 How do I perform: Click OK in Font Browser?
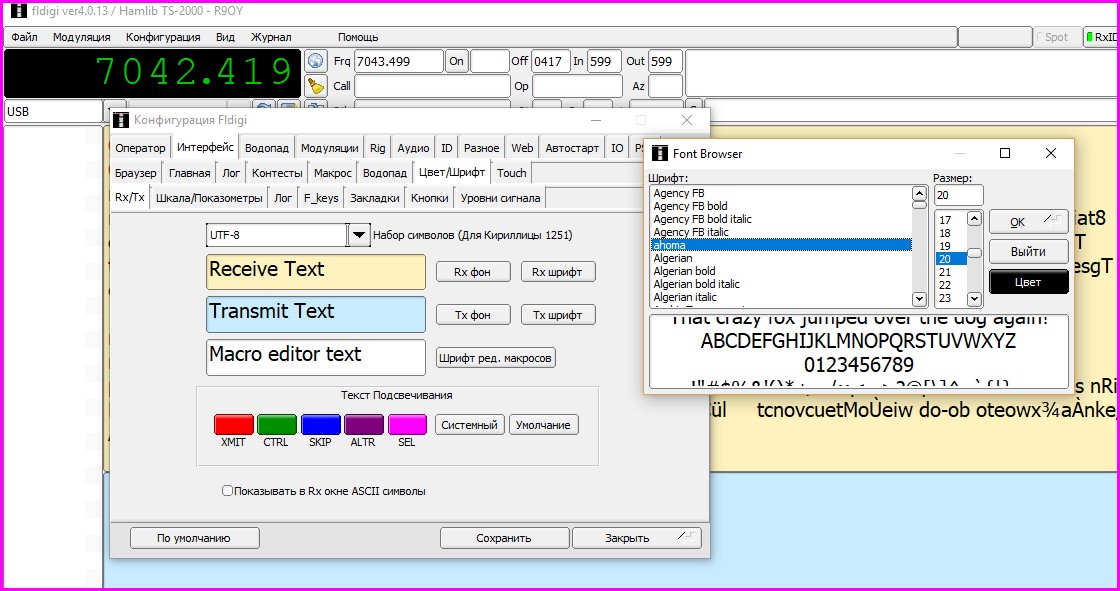coord(1028,222)
